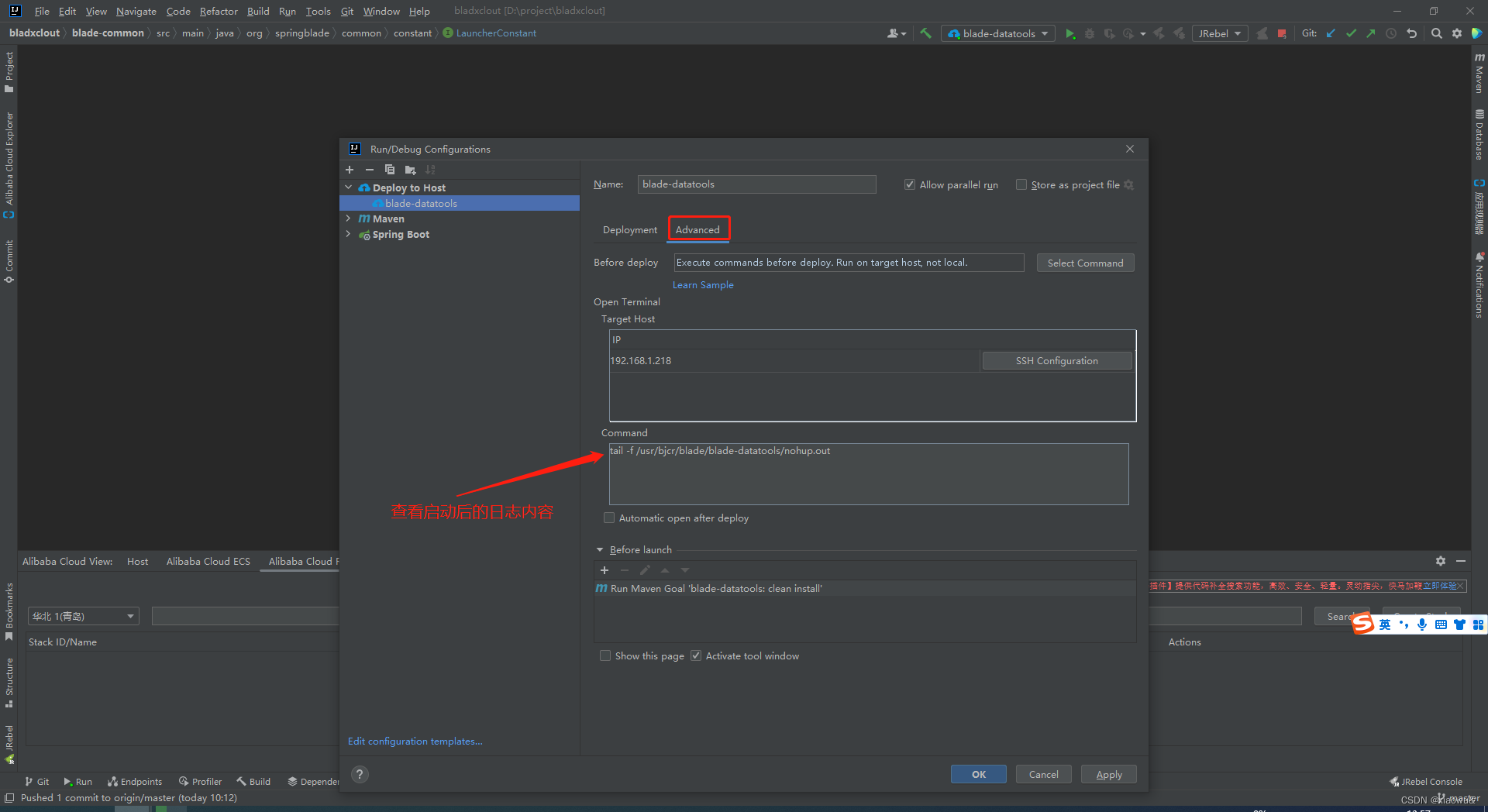
Task: Run with Coverage icon in main toolbar
Action: click(1109, 33)
